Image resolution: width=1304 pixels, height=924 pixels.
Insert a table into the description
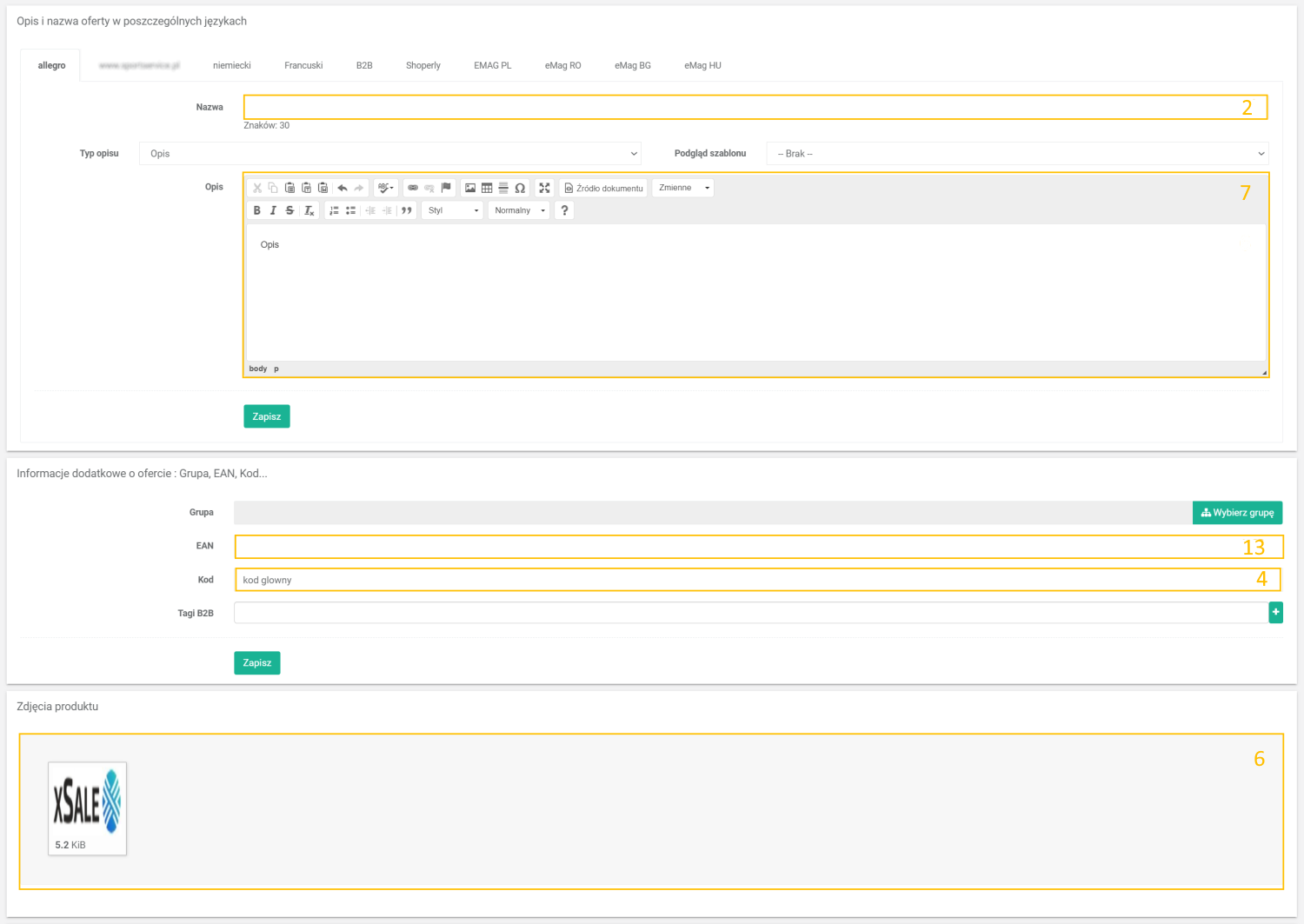(x=487, y=188)
